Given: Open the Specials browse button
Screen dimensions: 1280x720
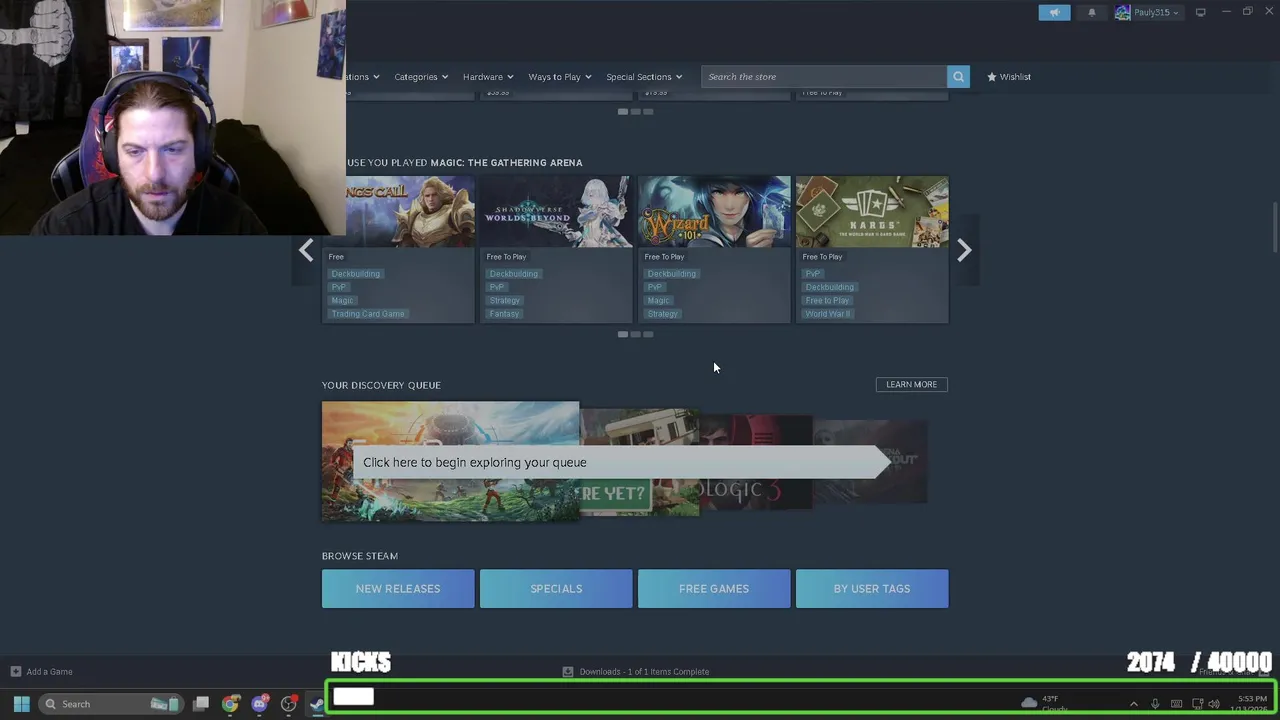Looking at the screenshot, I should coord(556,589).
